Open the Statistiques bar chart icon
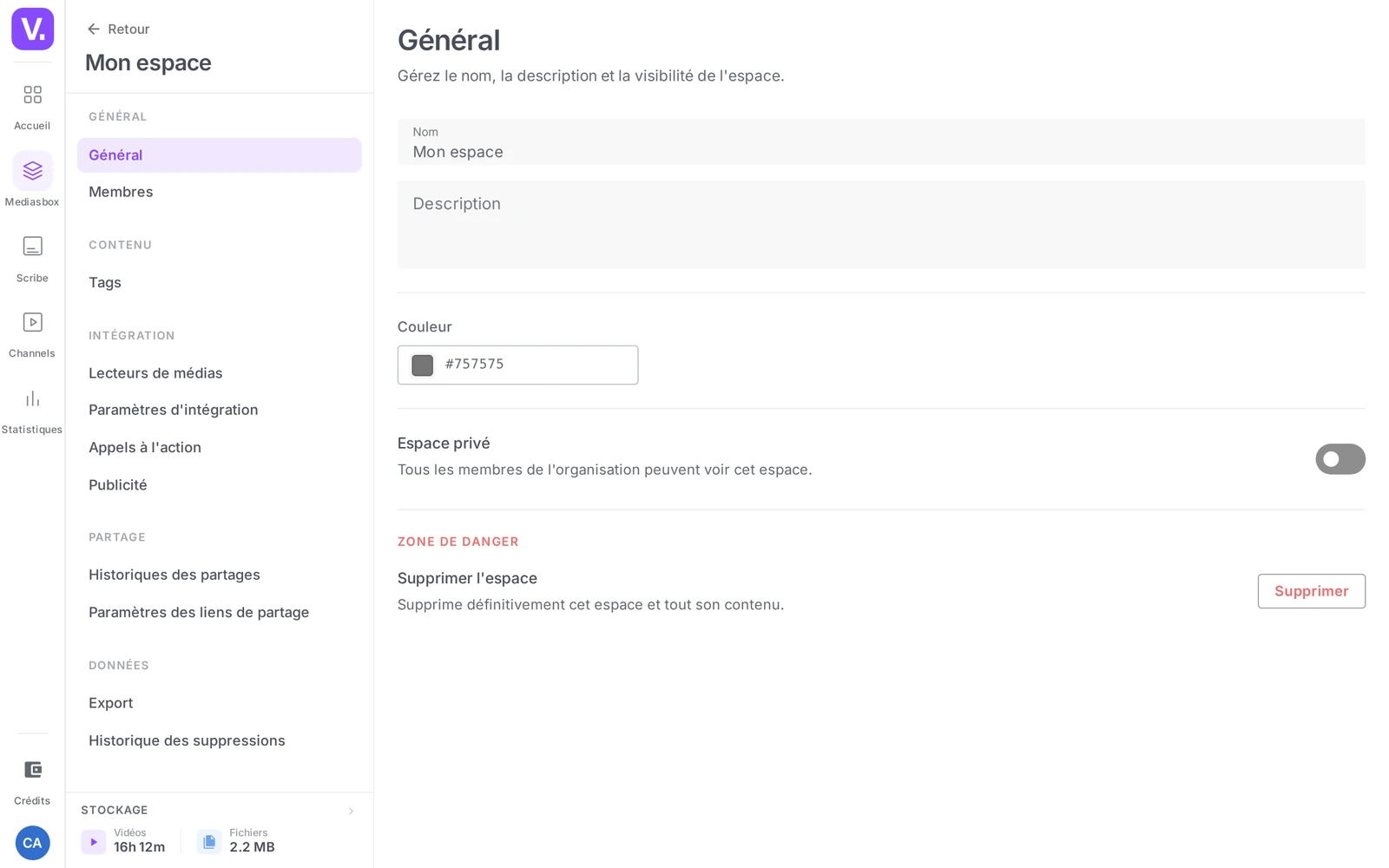This screenshot has height=868, width=1389. coord(32,398)
